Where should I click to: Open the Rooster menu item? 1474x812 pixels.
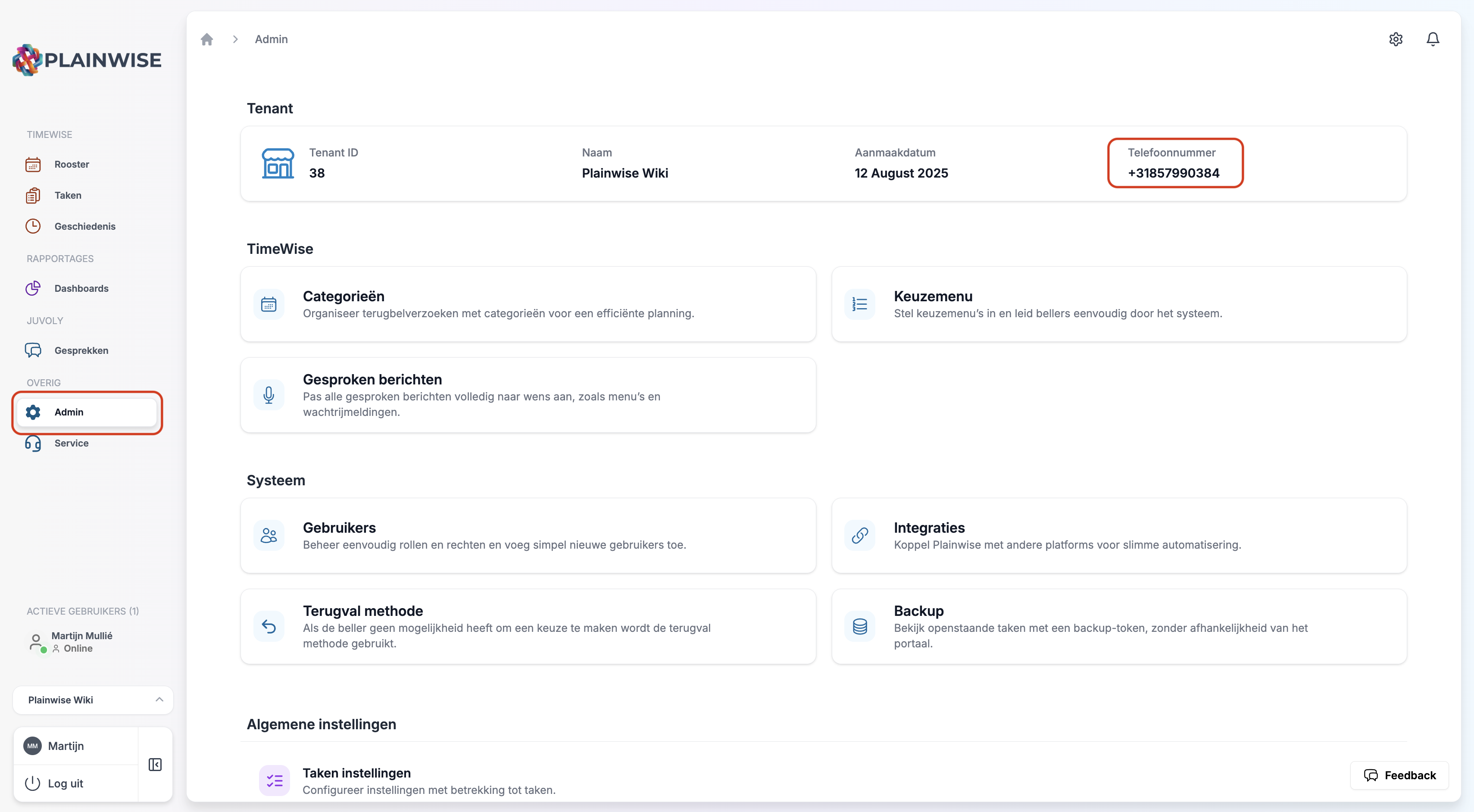72,164
